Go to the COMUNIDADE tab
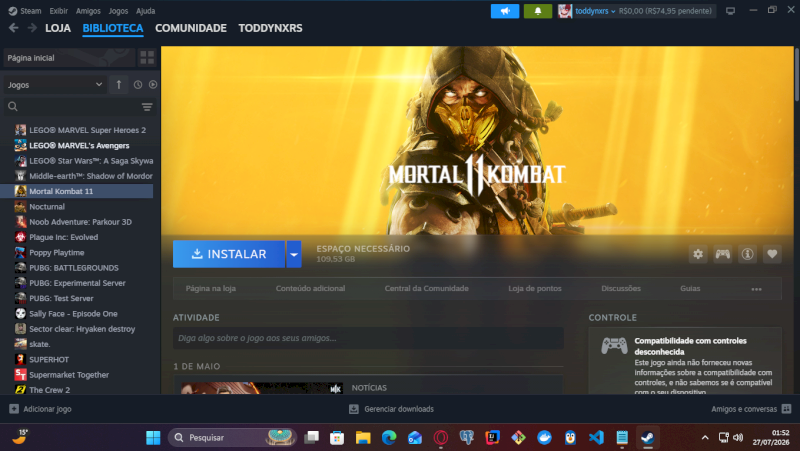This screenshot has height=451, width=800. [x=191, y=28]
